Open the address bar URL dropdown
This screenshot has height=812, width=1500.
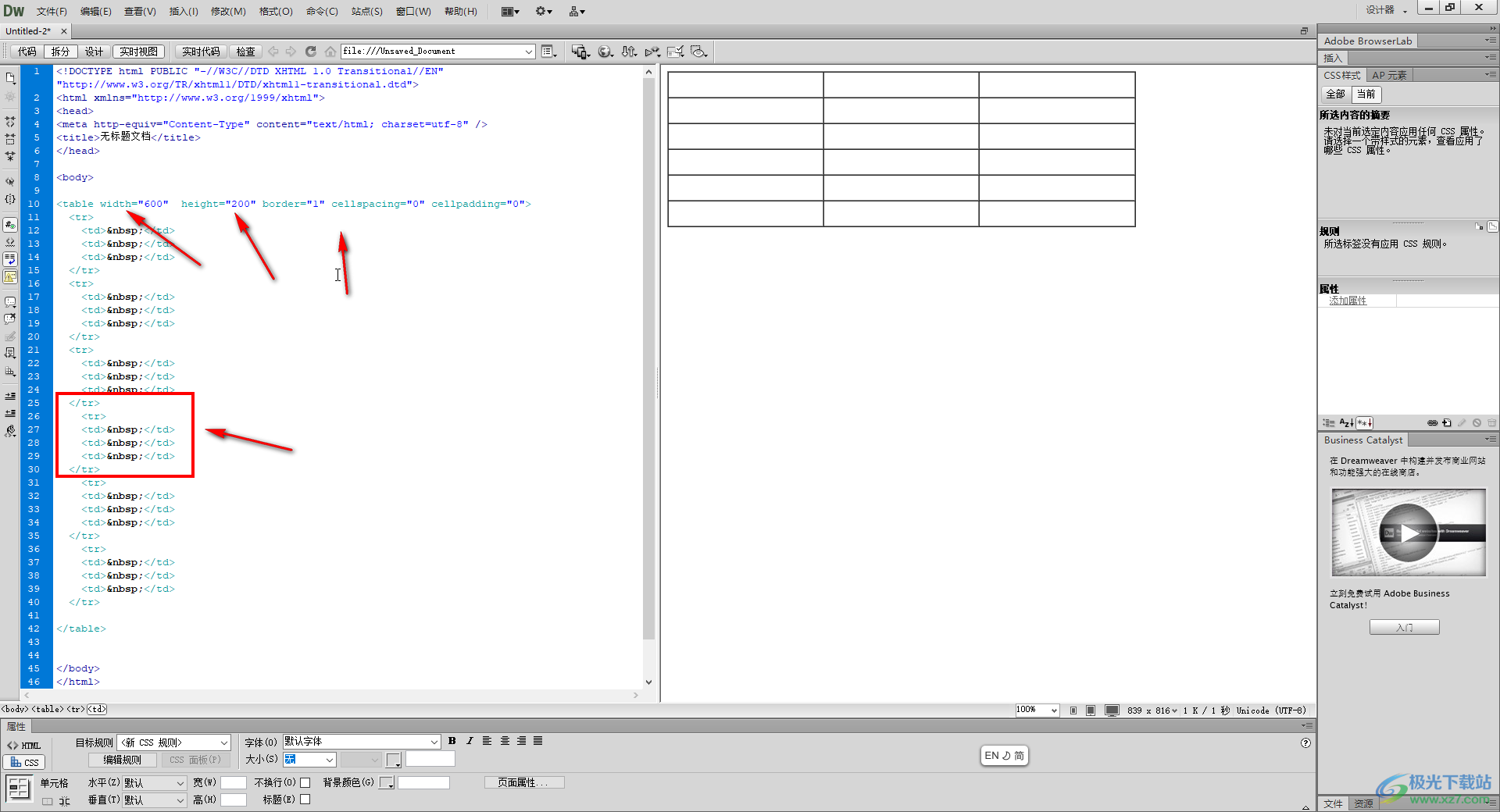529,52
